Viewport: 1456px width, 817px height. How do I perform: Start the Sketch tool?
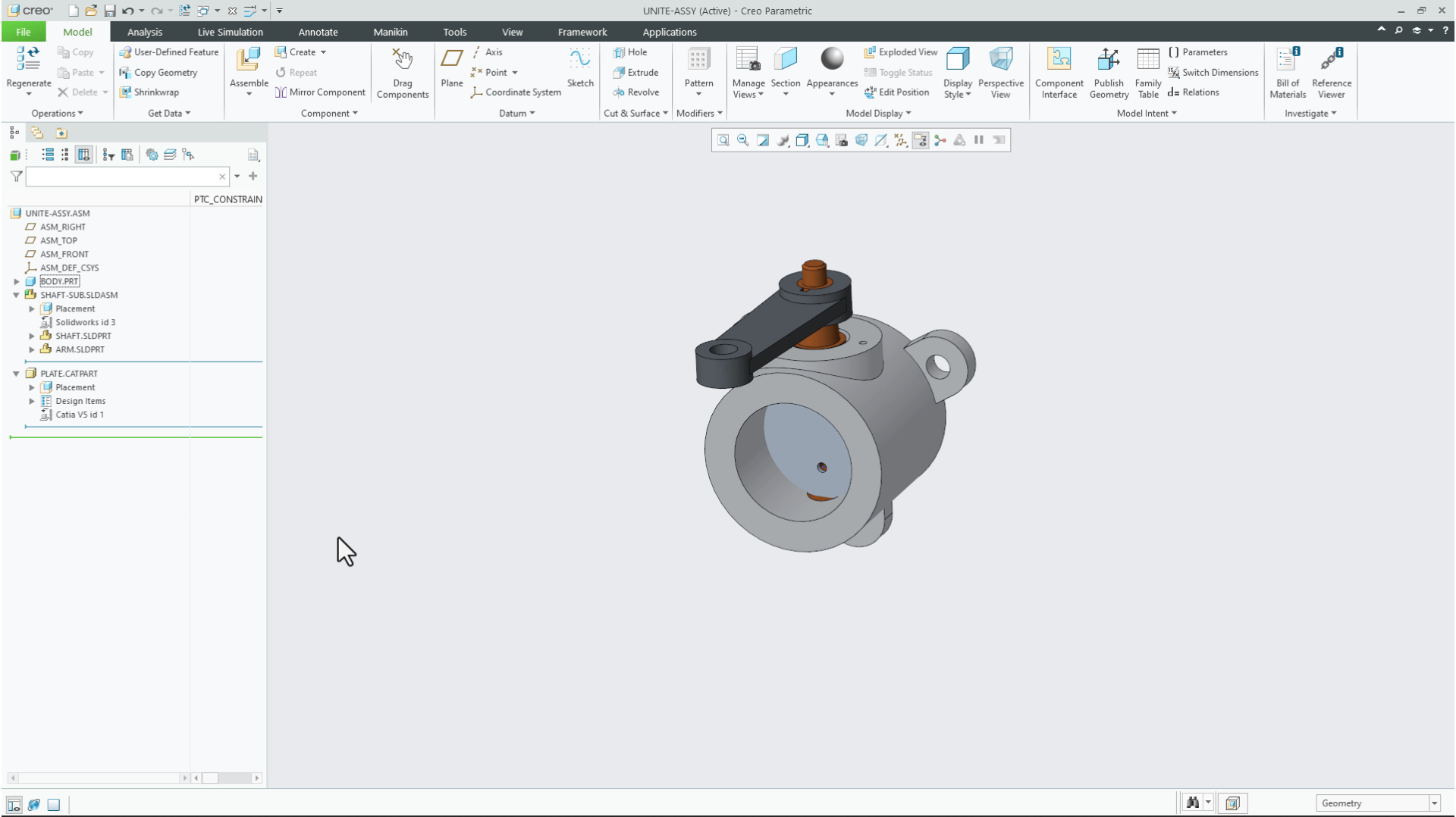(x=580, y=67)
